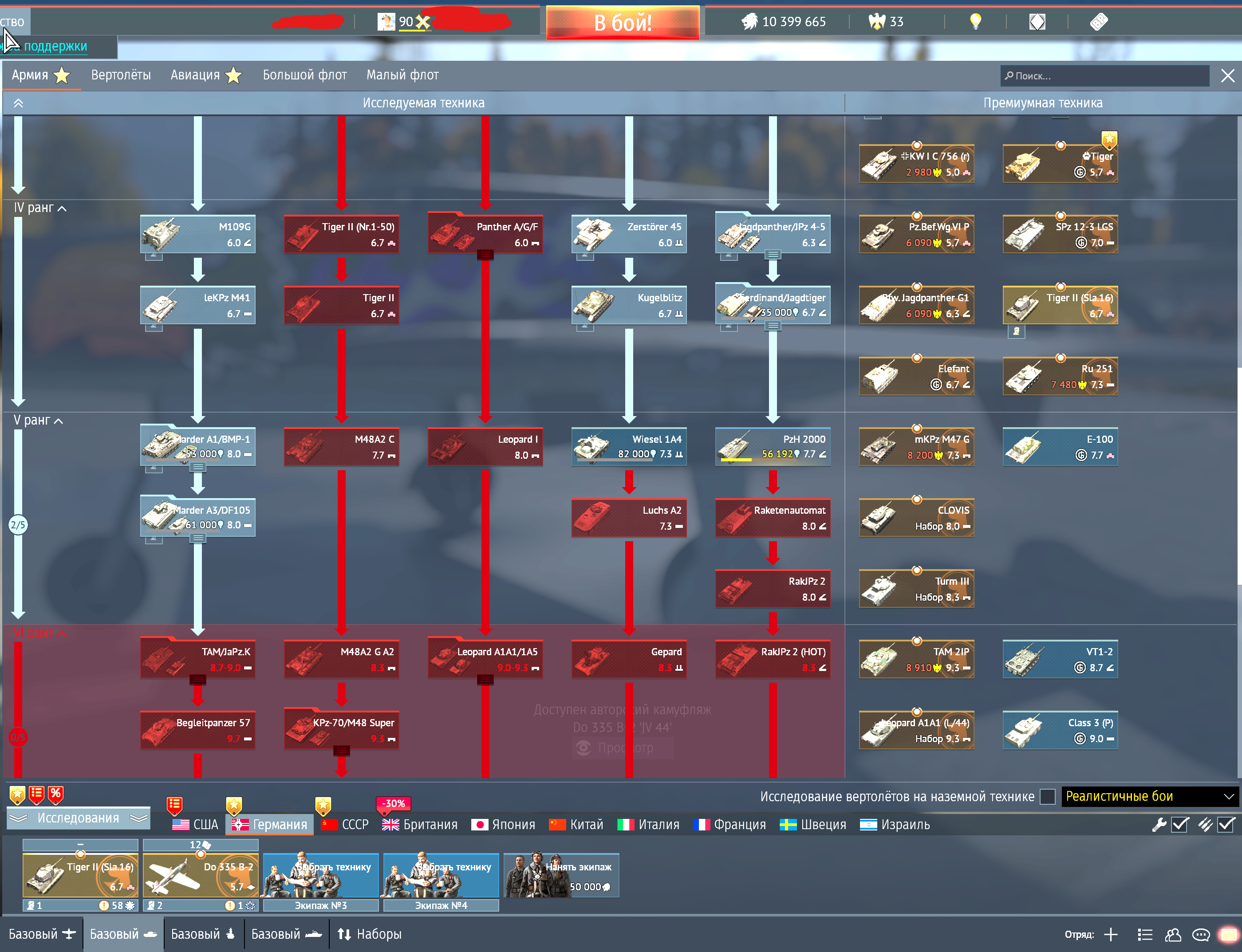Image resolution: width=1242 pixels, height=952 pixels.
Task: Click the Поиск search field
Action: coord(1104,76)
